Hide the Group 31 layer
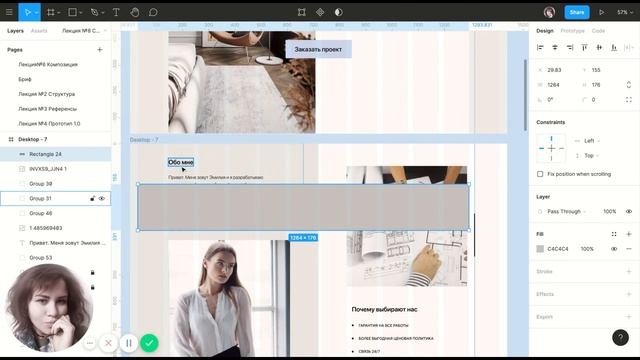The image size is (640, 360). point(102,198)
